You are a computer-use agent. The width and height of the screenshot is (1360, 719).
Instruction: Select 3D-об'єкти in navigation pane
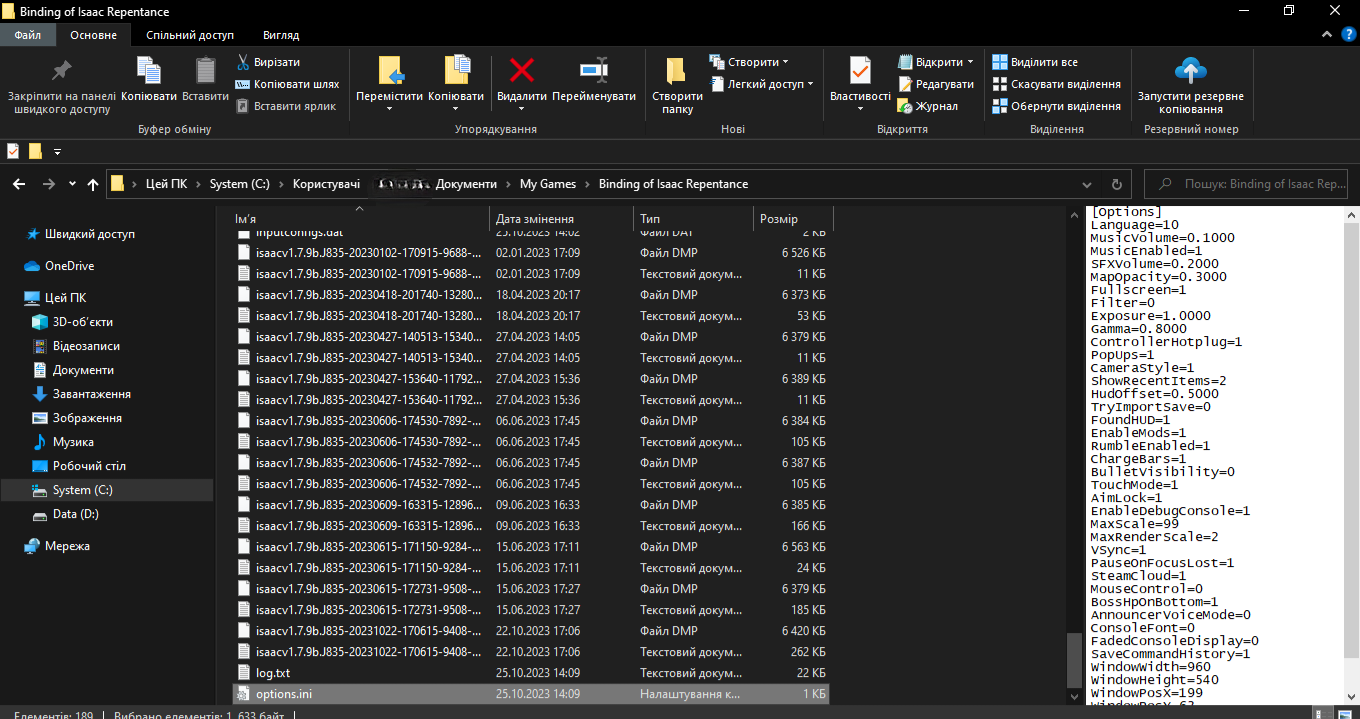point(83,322)
